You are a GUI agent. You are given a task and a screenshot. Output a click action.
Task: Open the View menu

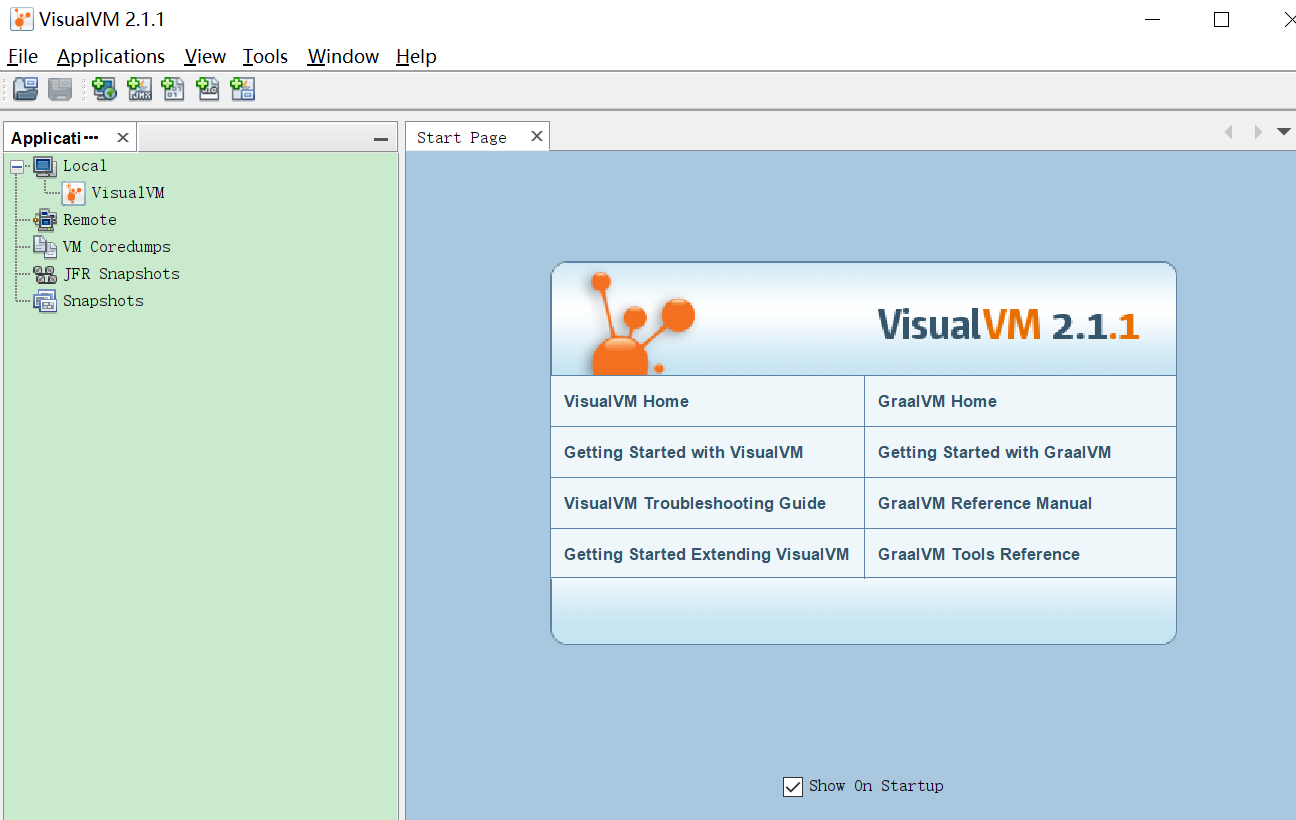click(x=205, y=56)
